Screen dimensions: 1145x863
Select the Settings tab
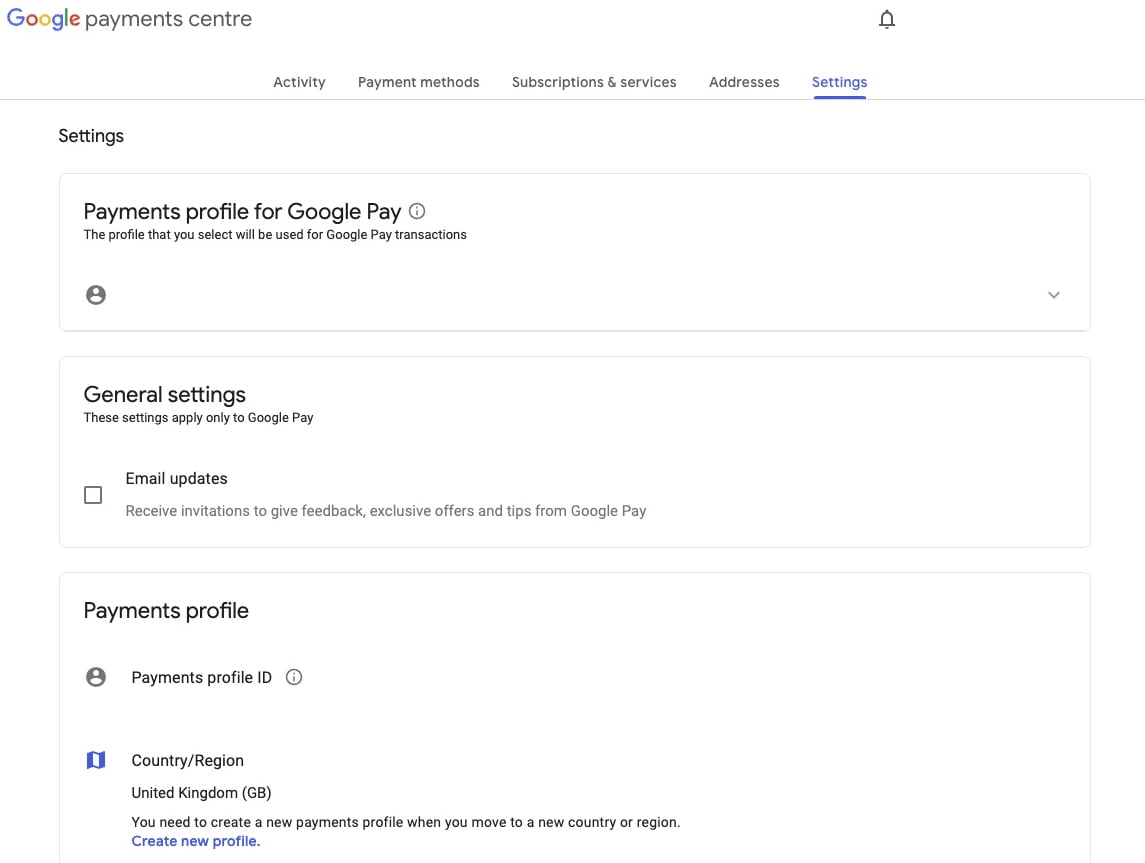(839, 82)
